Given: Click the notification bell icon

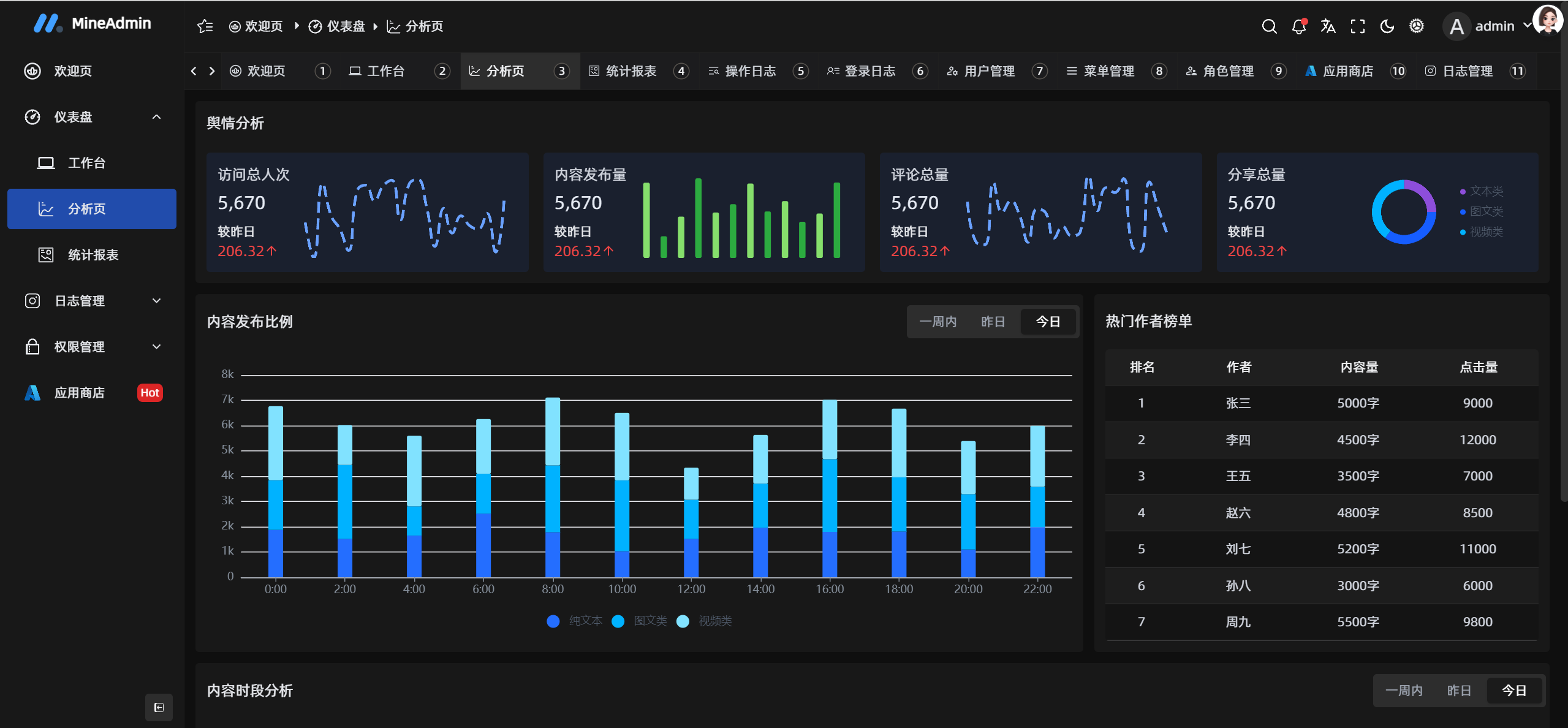Looking at the screenshot, I should pos(1298,26).
